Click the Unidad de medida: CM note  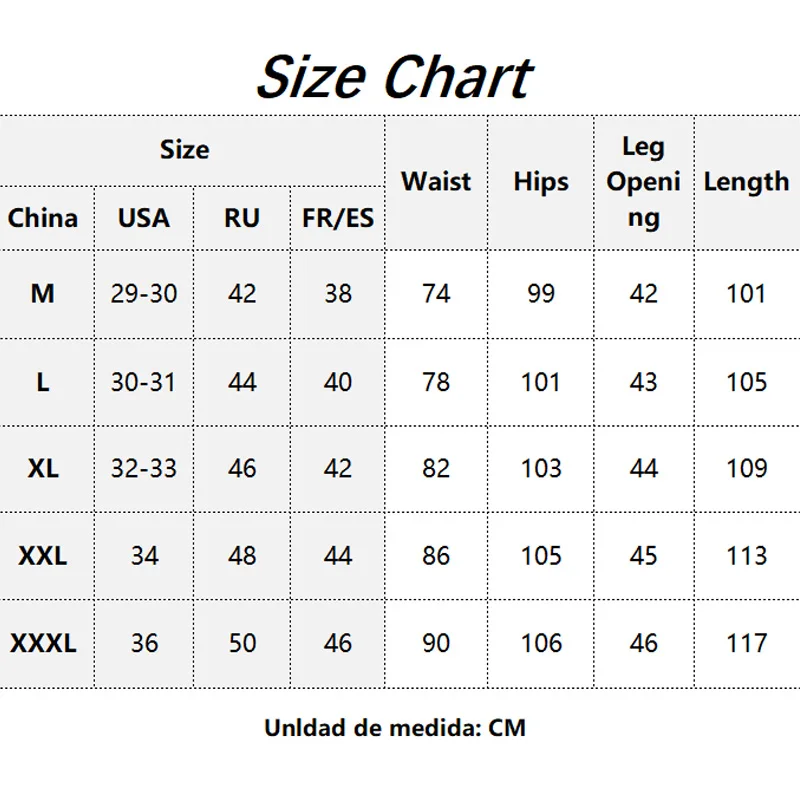tap(394, 727)
